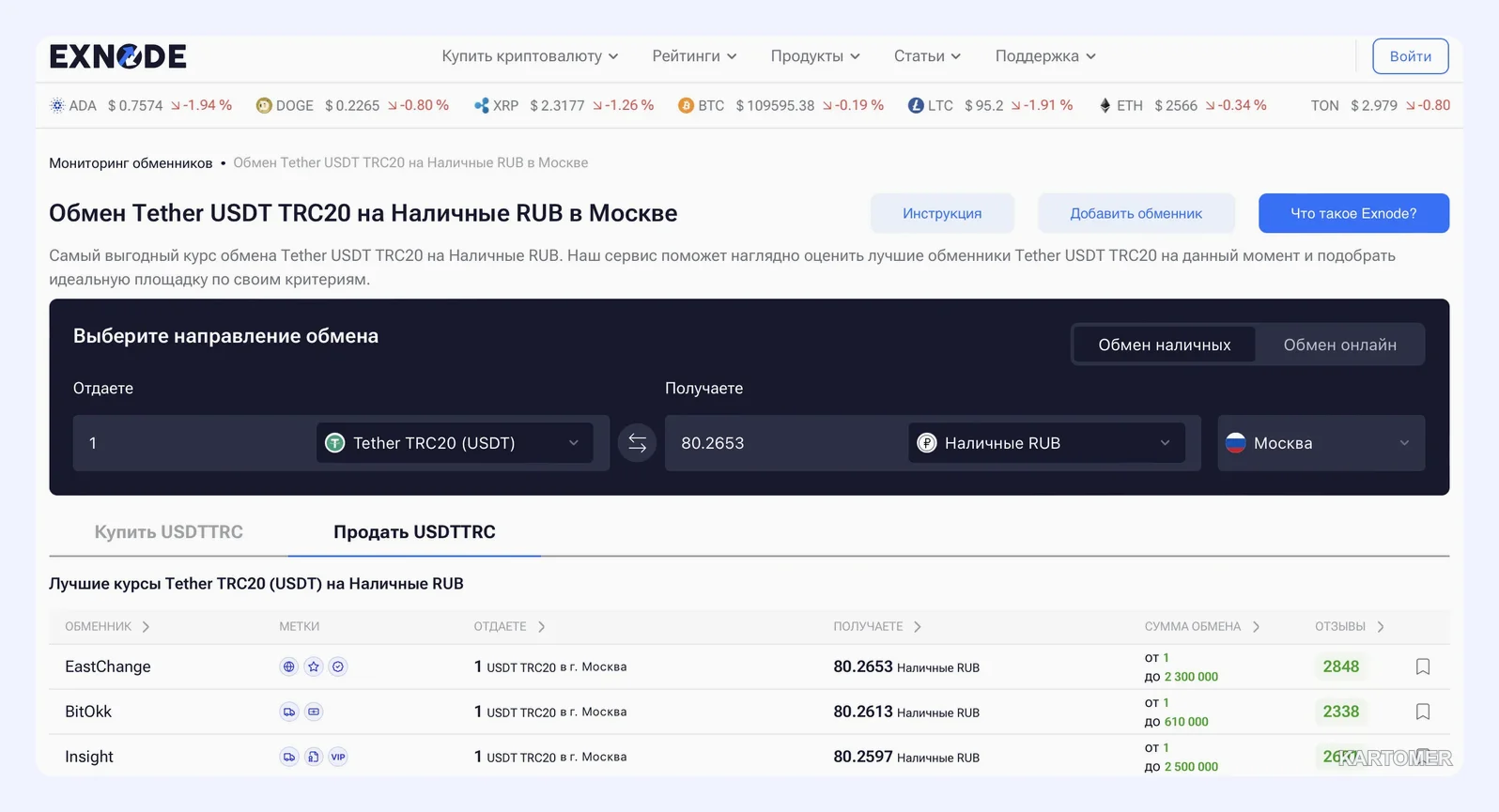This screenshot has height=812, width=1499.
Task: Sort by ОТЗЫВЫ column header
Action: [1350, 627]
